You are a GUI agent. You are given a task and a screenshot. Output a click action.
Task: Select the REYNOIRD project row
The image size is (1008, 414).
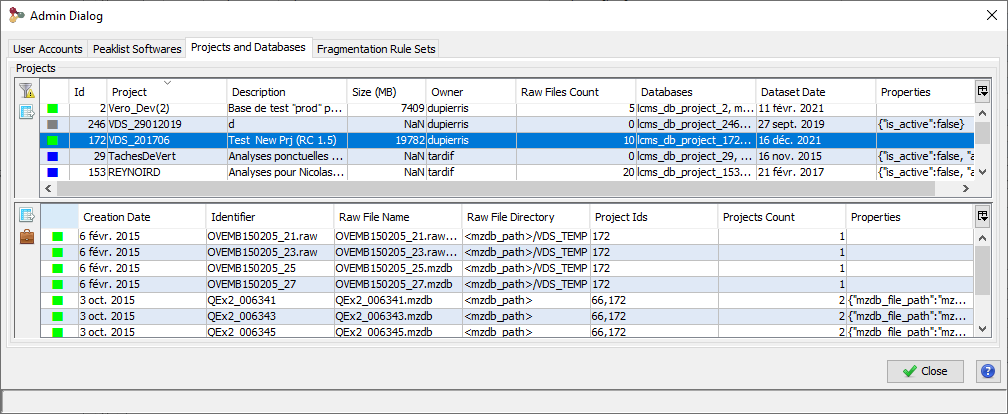[507, 172]
